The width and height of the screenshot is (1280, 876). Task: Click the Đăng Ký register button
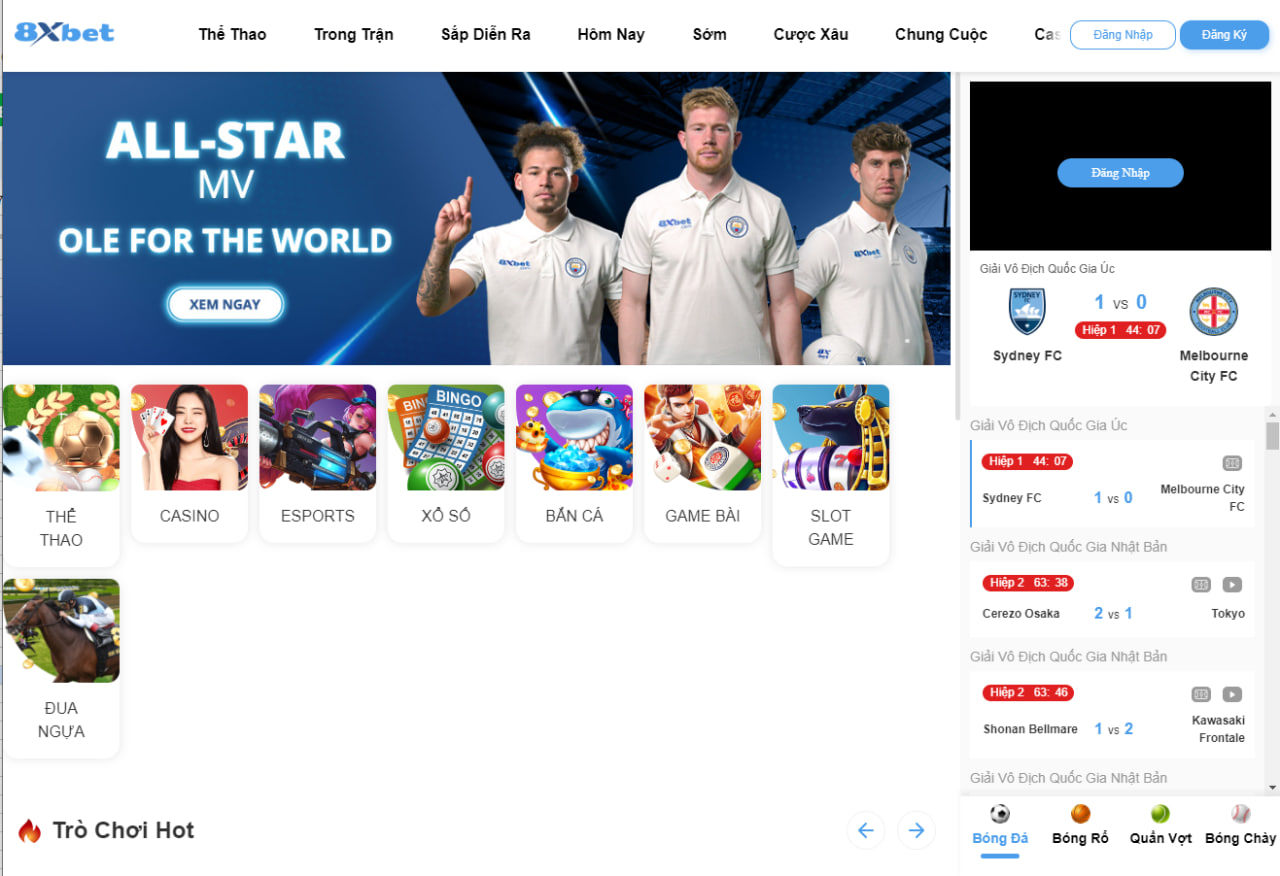[x=1224, y=35]
